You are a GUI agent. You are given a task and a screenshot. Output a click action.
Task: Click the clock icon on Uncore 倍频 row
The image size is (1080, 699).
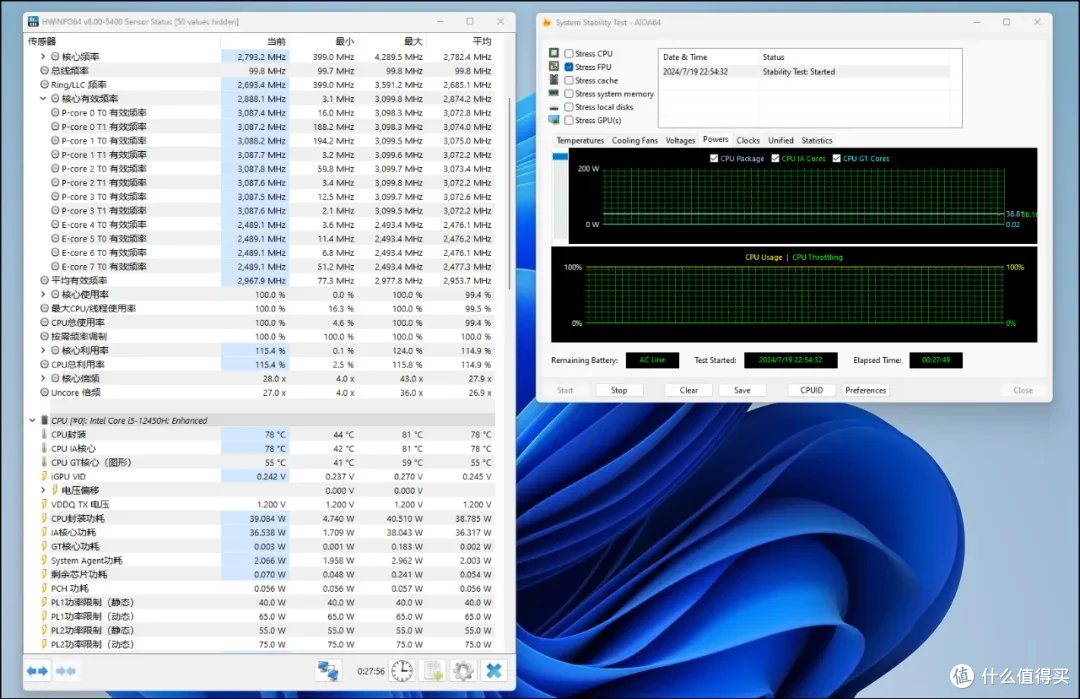pos(44,392)
